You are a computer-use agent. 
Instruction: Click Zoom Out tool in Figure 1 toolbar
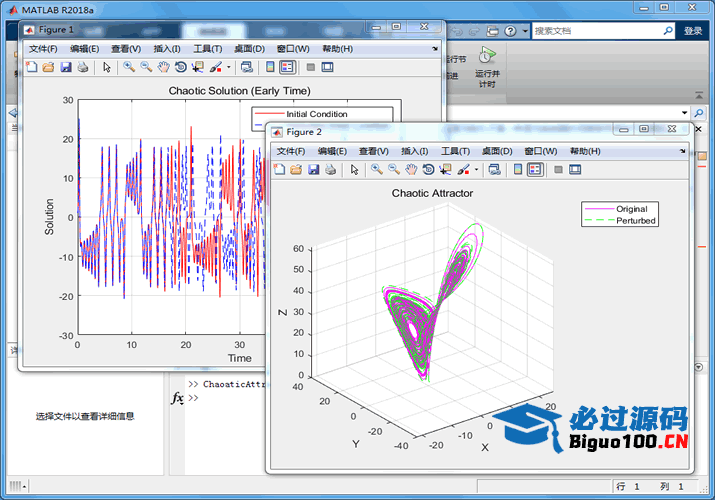146,67
